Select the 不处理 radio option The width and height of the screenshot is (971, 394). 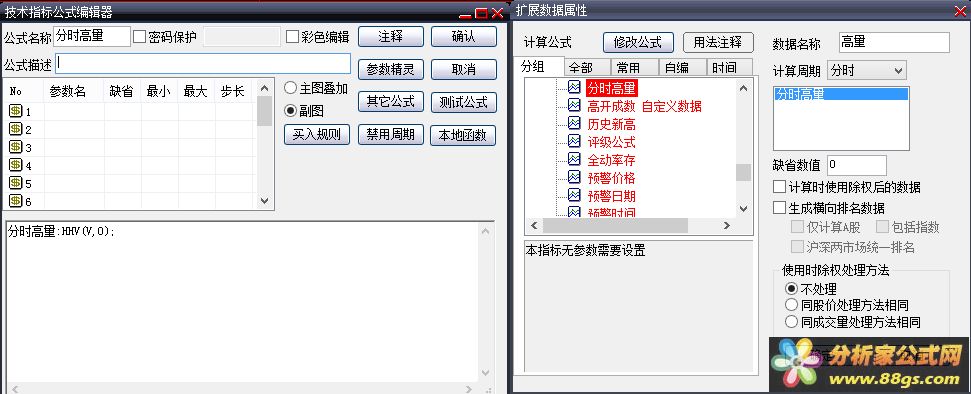pyautogui.click(x=791, y=289)
